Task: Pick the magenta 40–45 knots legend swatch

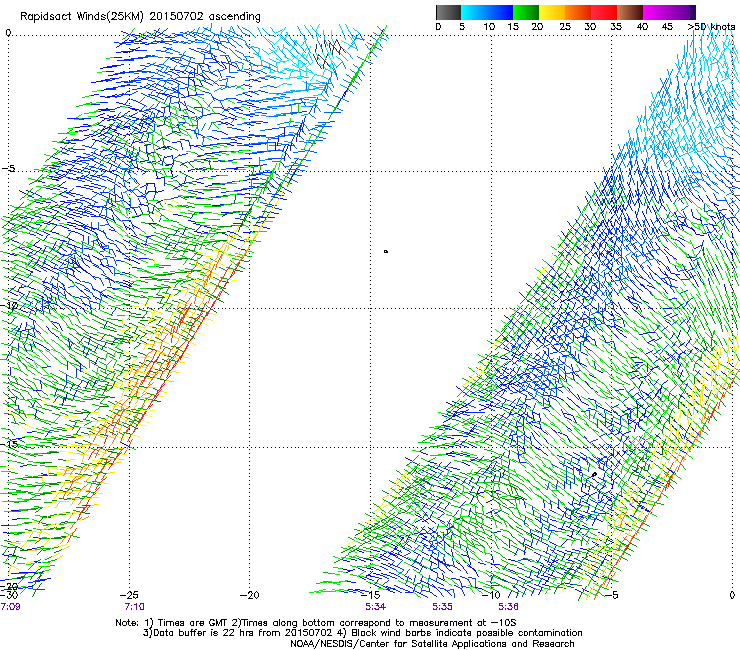Action: click(656, 12)
